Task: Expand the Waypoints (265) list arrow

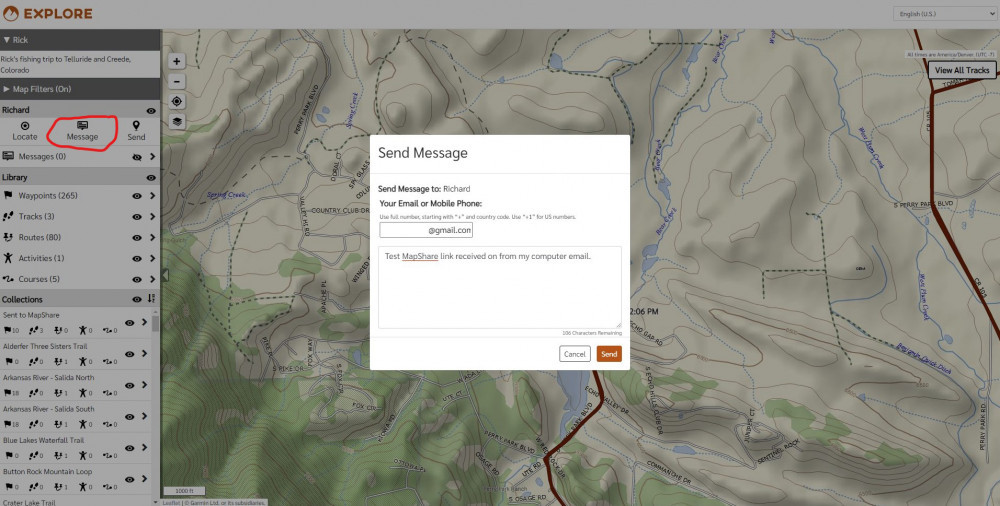Action: click(x=152, y=196)
